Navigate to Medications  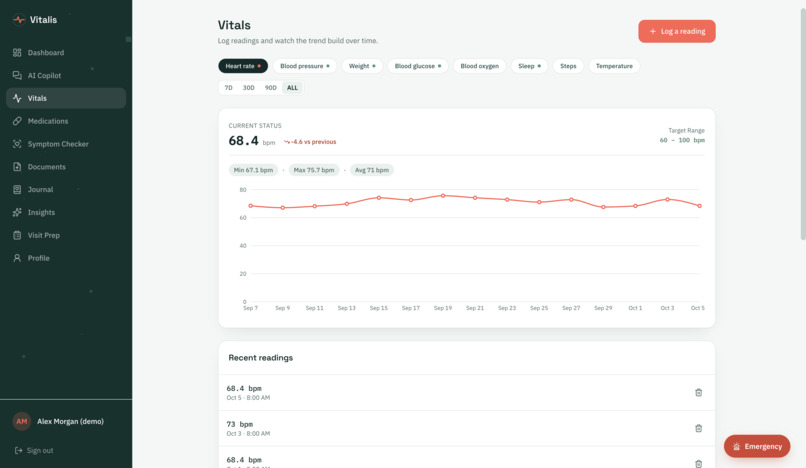coord(66,121)
